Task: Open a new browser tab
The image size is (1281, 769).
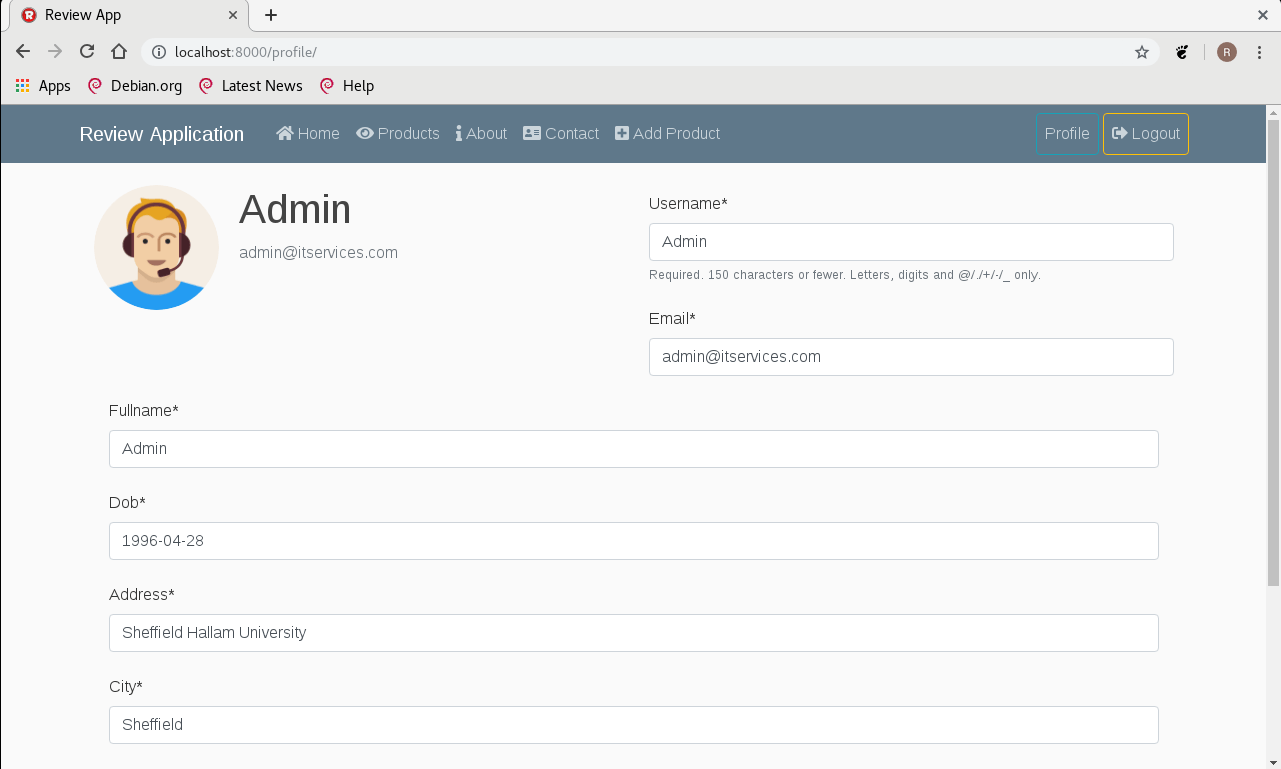Action: pyautogui.click(x=271, y=15)
